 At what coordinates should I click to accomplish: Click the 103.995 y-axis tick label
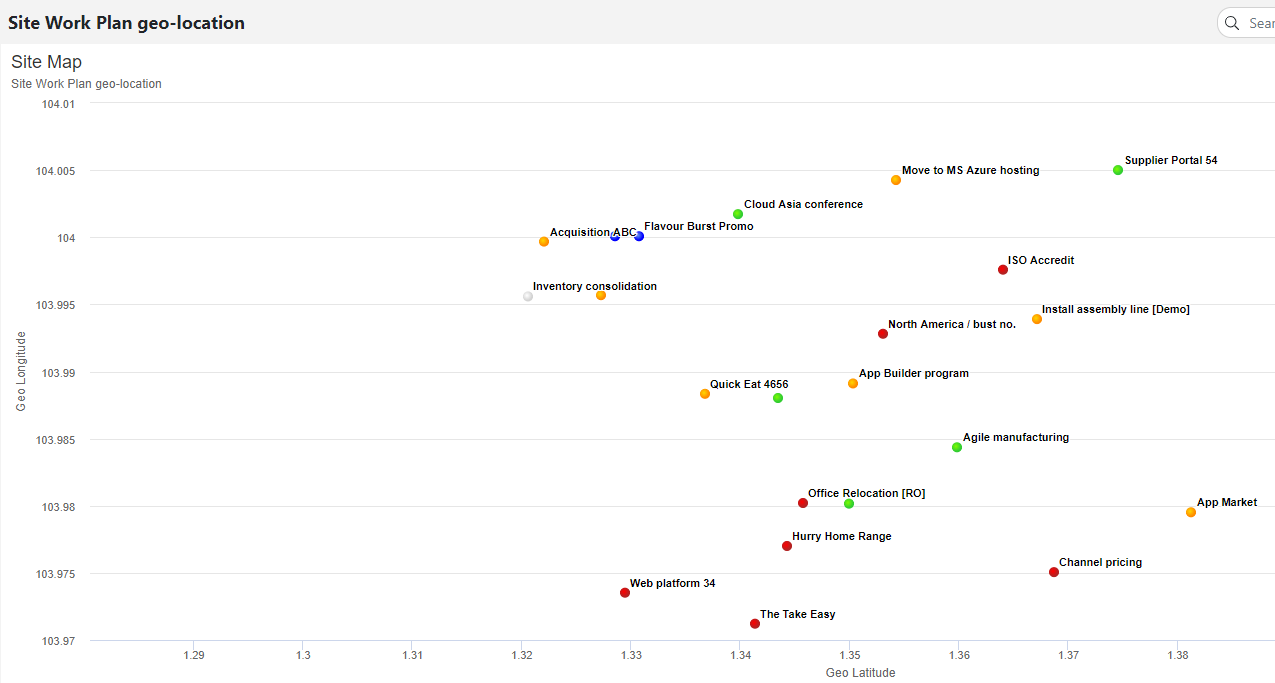56,305
